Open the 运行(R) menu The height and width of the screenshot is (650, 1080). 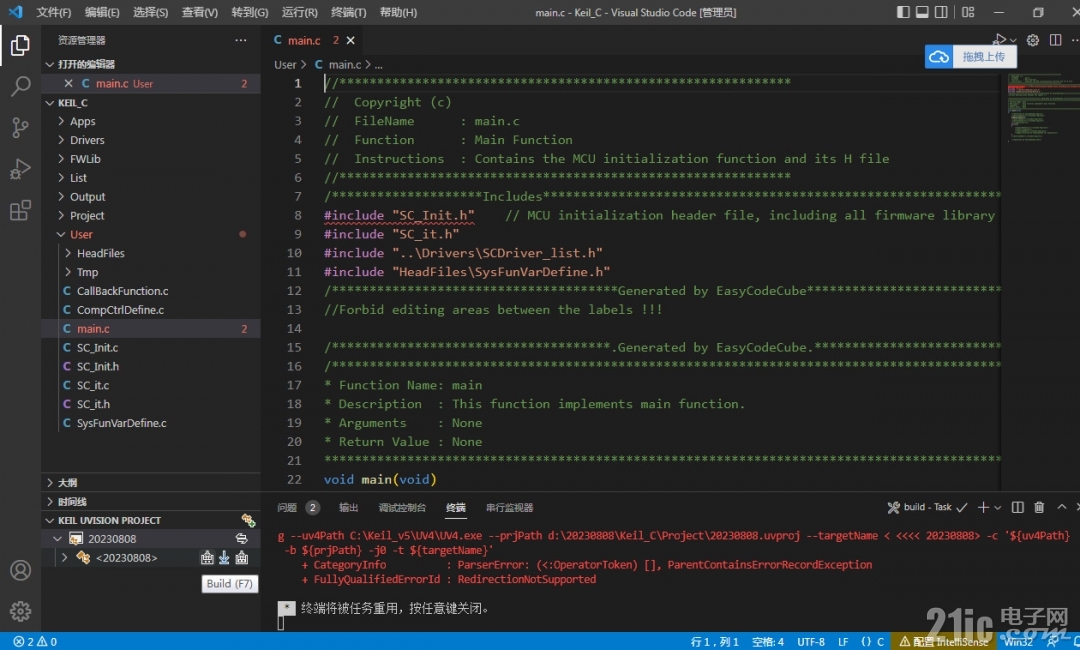pyautogui.click(x=300, y=12)
